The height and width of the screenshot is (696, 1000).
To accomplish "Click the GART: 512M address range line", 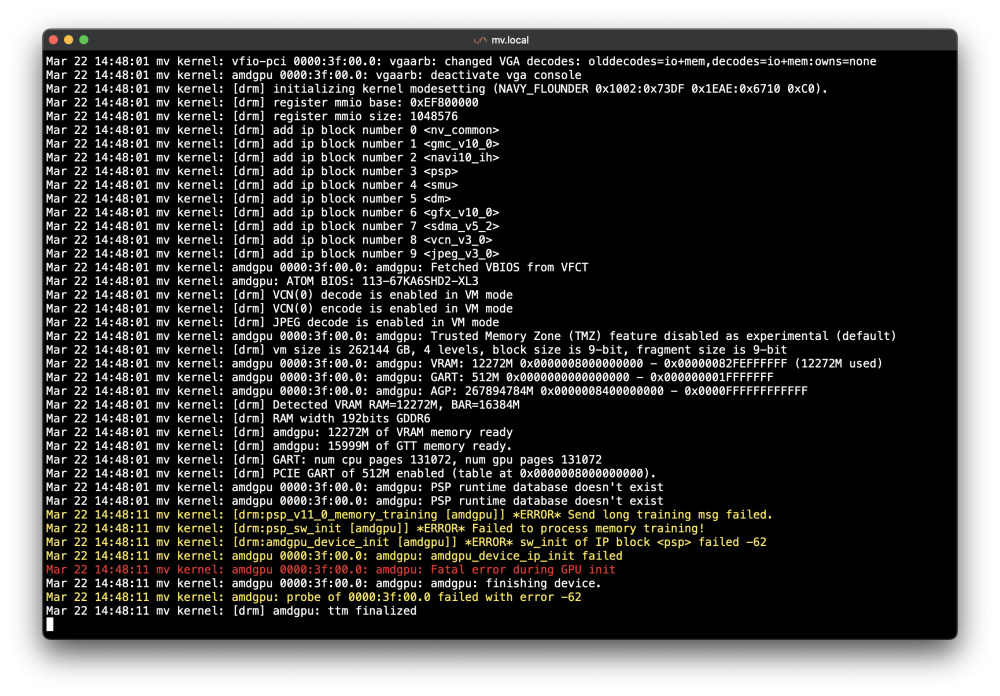I will (x=409, y=376).
